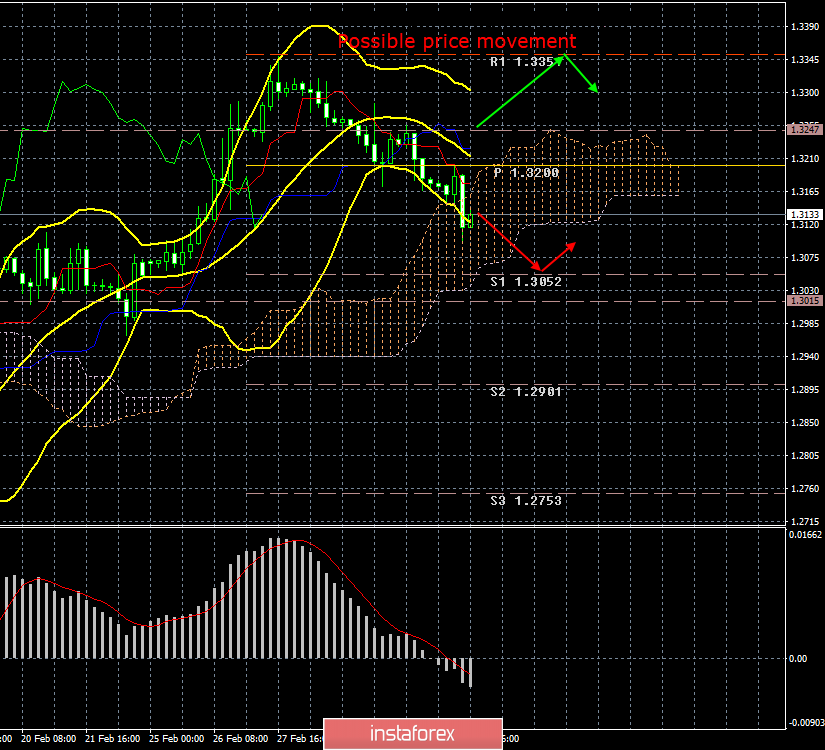Click the MACD scale value 0.01662
Image resolution: width=825 pixels, height=750 pixels.
pos(805,535)
